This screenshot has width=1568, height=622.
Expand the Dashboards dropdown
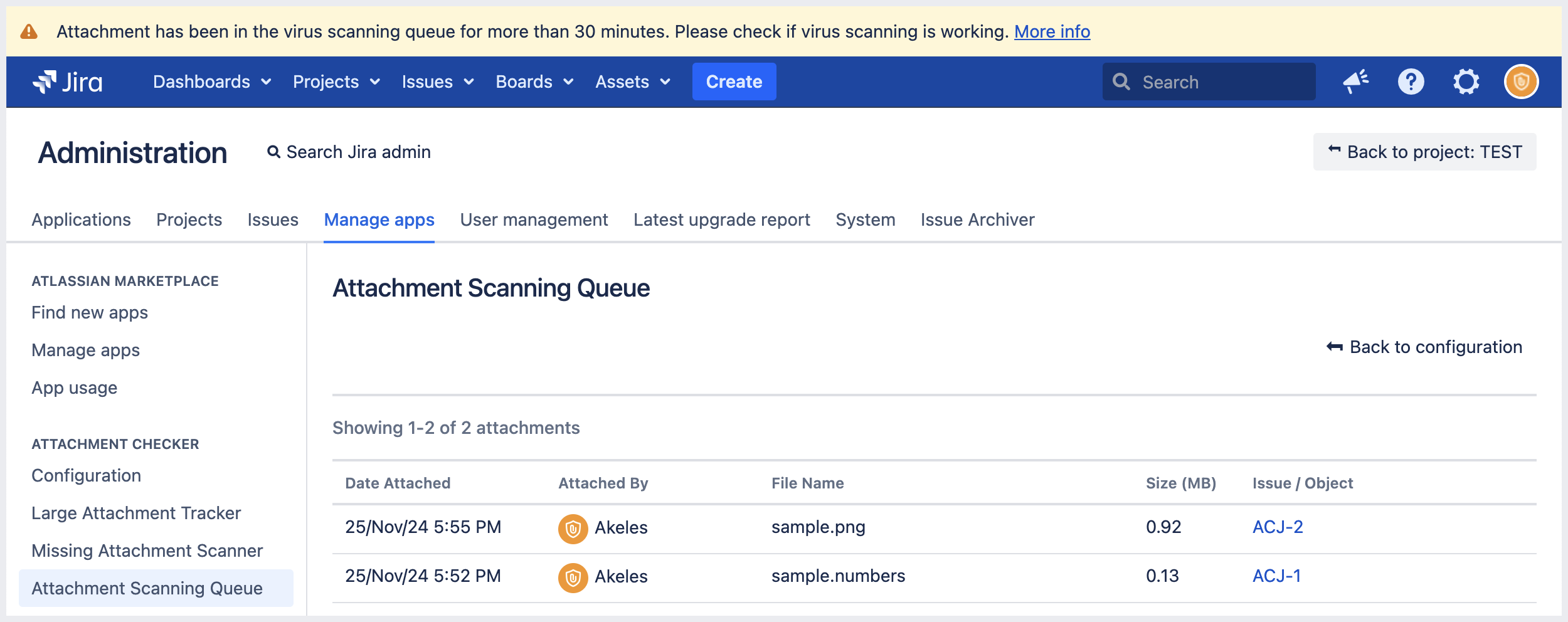212,81
